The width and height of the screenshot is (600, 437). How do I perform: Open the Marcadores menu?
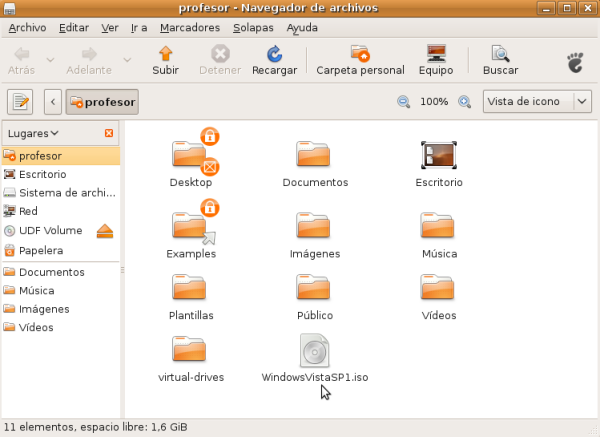(190, 27)
